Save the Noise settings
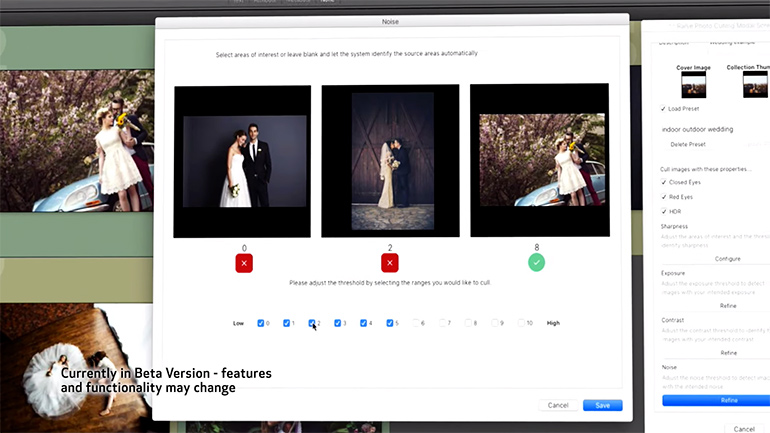Image resolution: width=770 pixels, height=433 pixels. click(x=602, y=405)
